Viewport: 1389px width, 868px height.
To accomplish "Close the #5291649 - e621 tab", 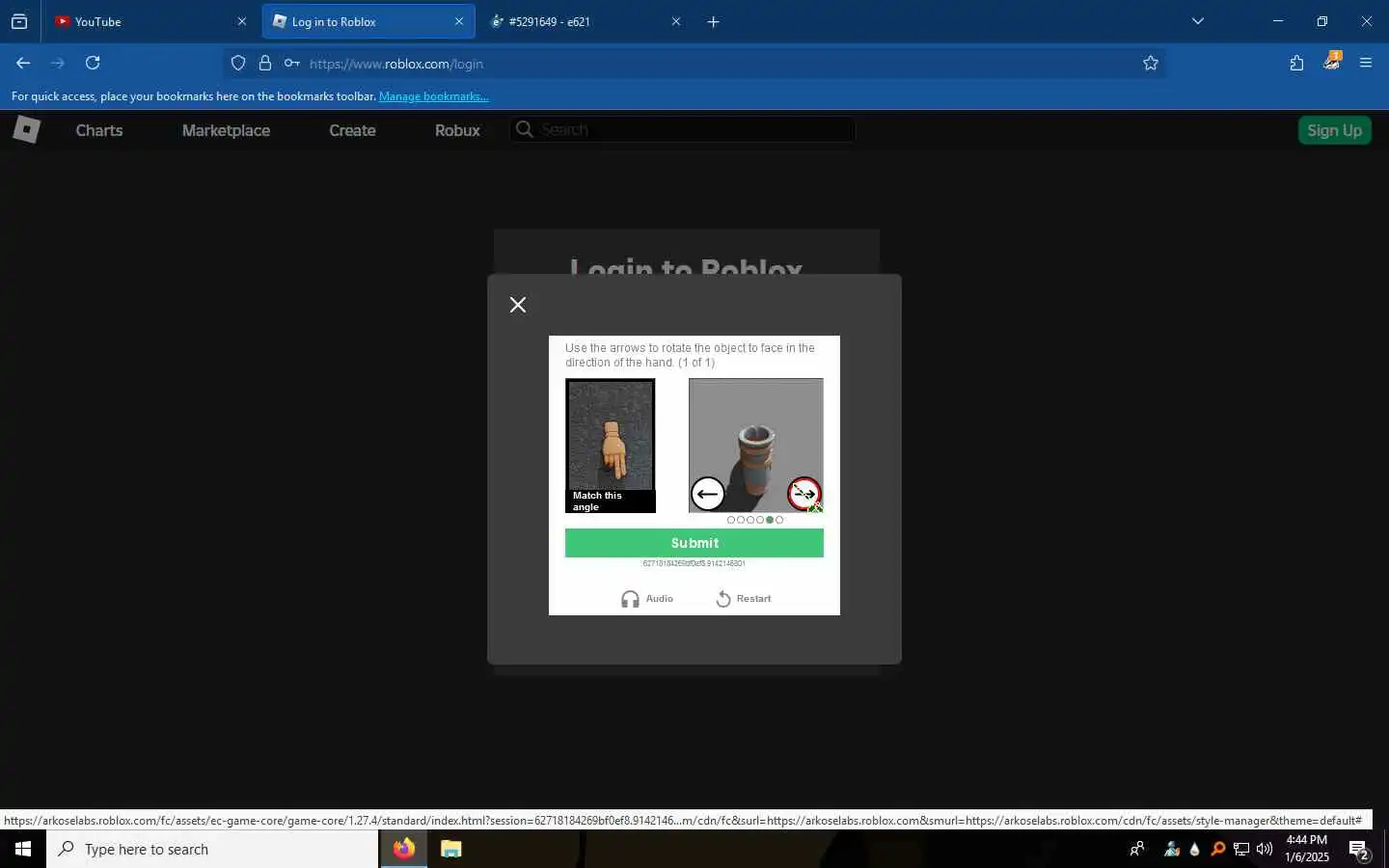I will (676, 21).
